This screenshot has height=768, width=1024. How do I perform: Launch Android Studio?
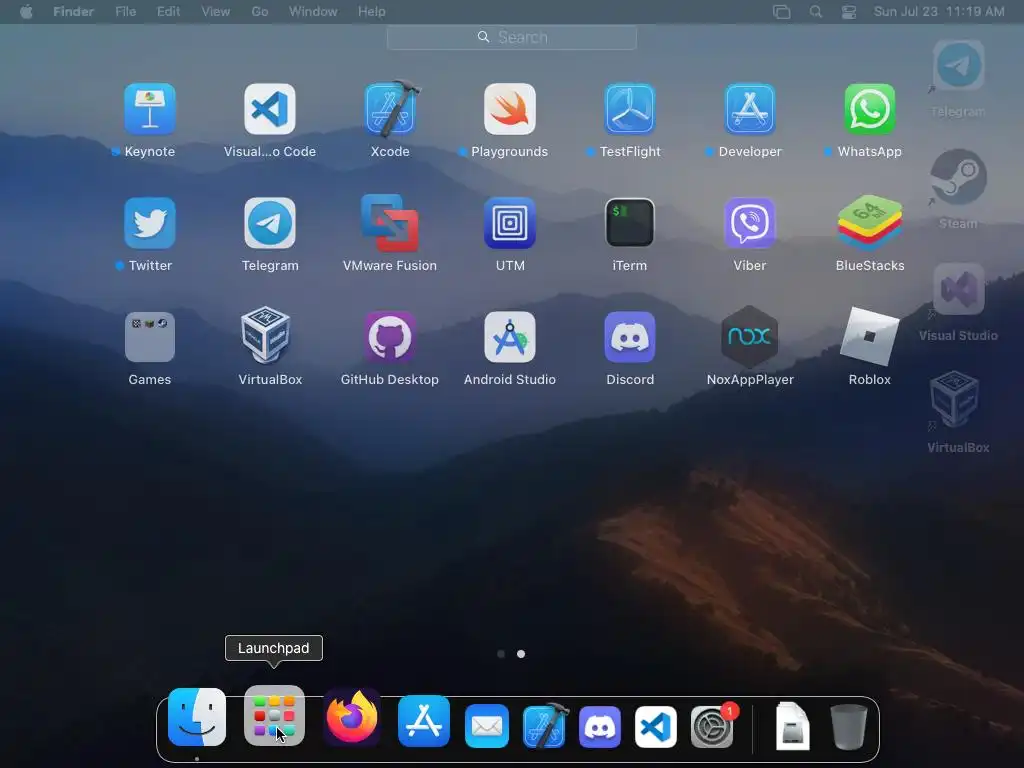(510, 337)
